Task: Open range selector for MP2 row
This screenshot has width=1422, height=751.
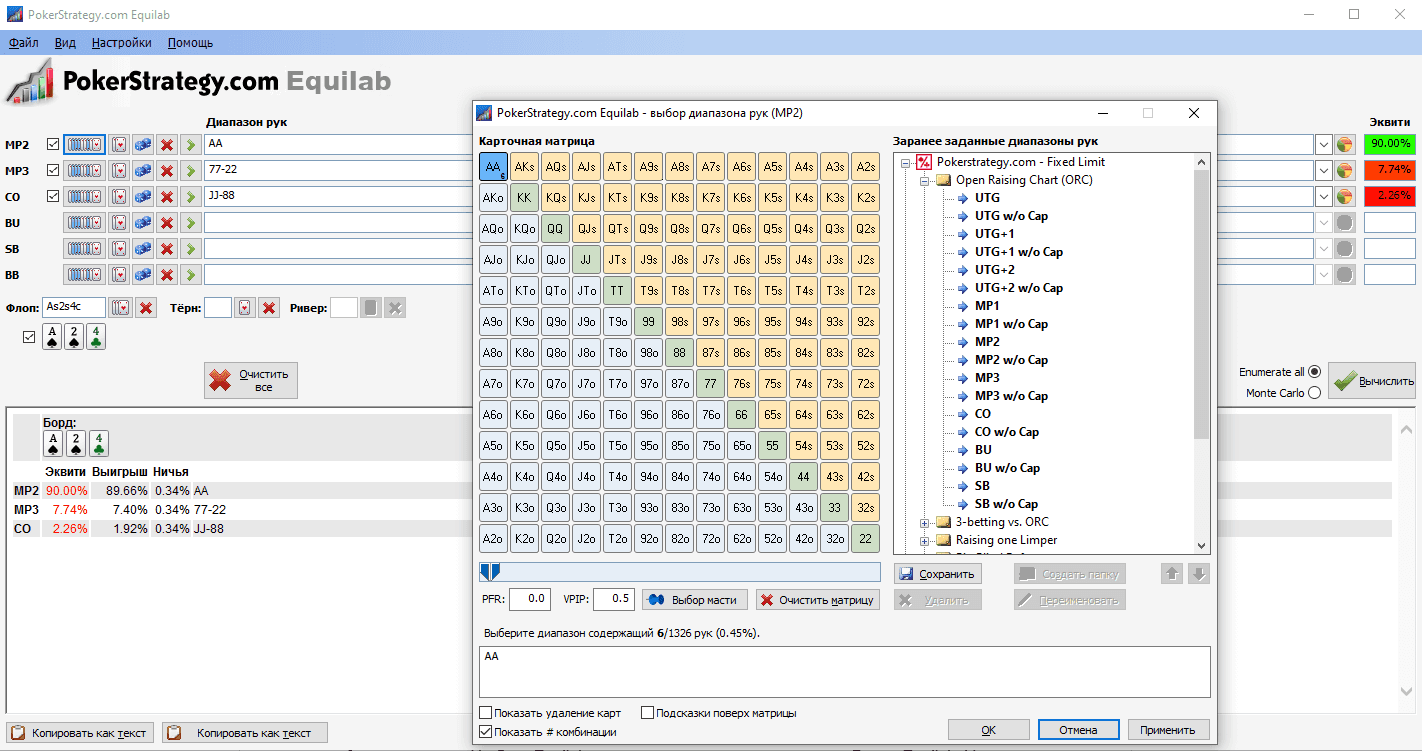Action: click(x=84, y=145)
